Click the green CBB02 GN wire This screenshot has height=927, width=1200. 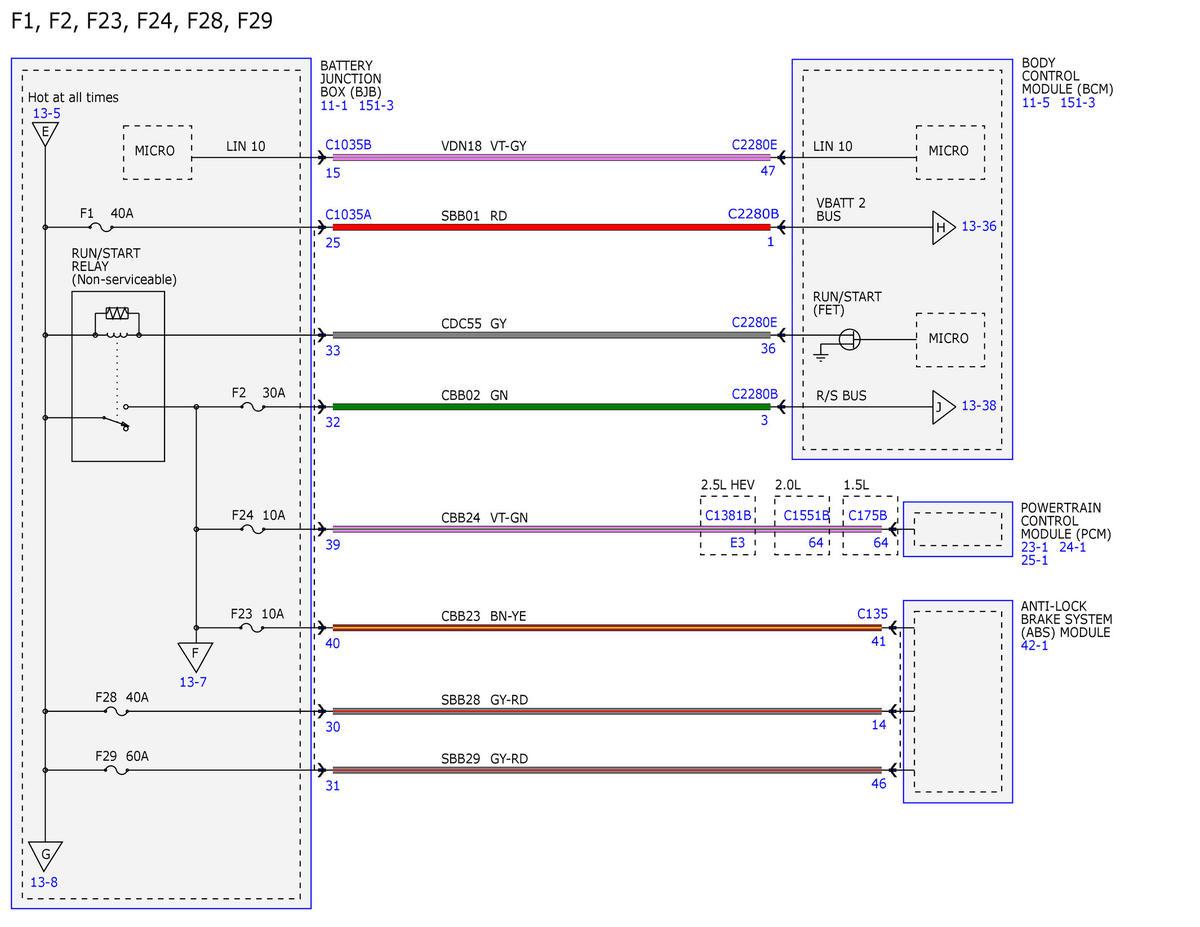pos(551,407)
